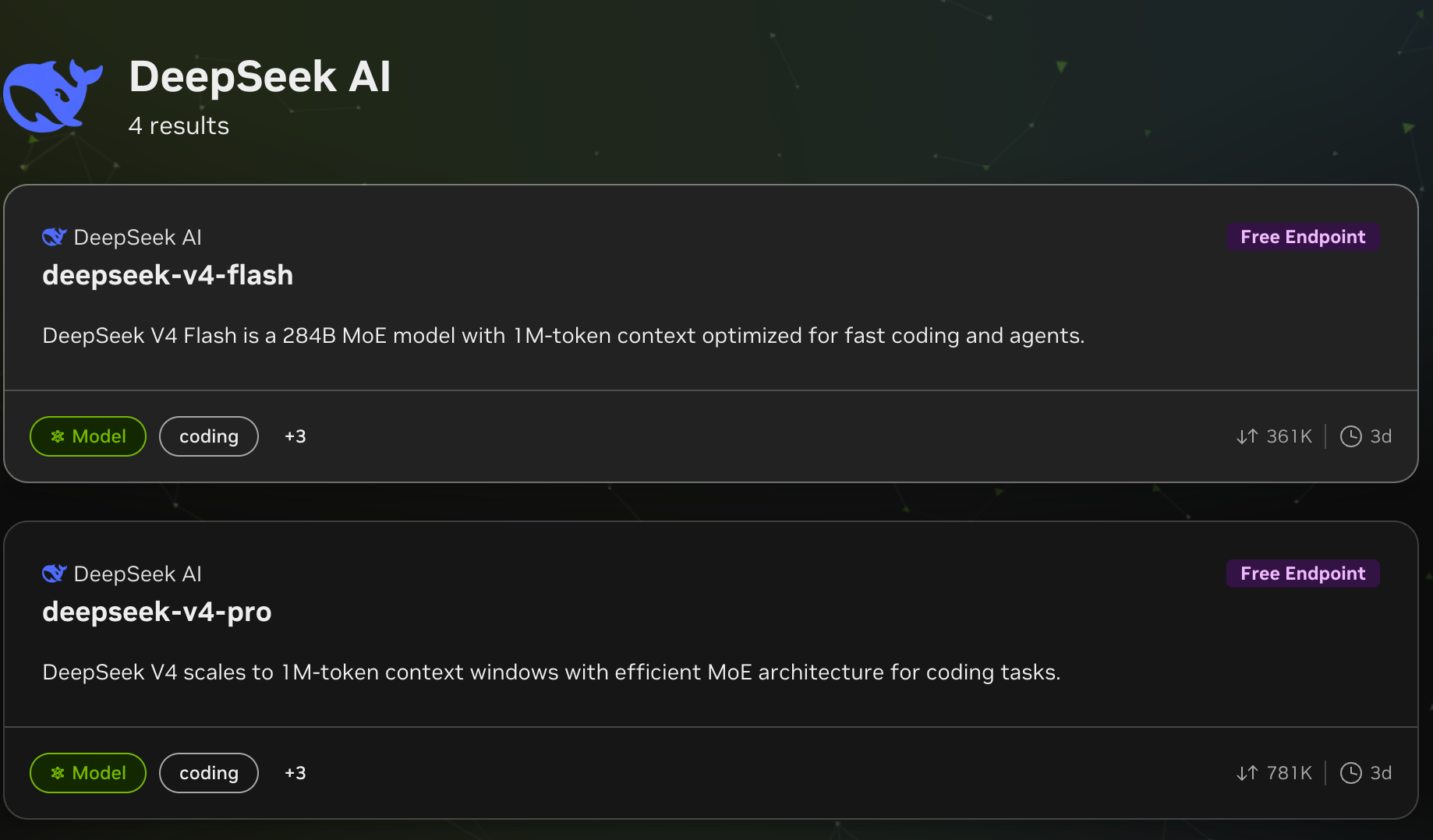Image resolution: width=1433 pixels, height=840 pixels.
Task: Expand +3 more tags on deepseek-v4-pro
Action: (x=295, y=773)
